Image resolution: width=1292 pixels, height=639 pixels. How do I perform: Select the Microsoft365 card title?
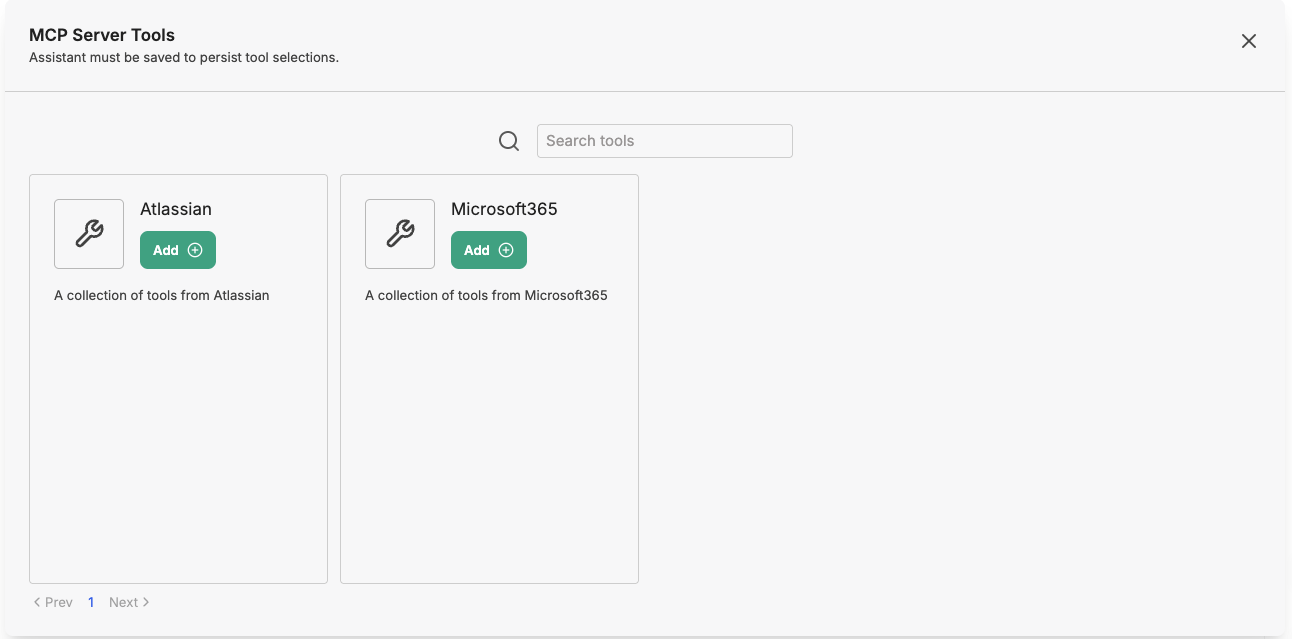point(504,209)
